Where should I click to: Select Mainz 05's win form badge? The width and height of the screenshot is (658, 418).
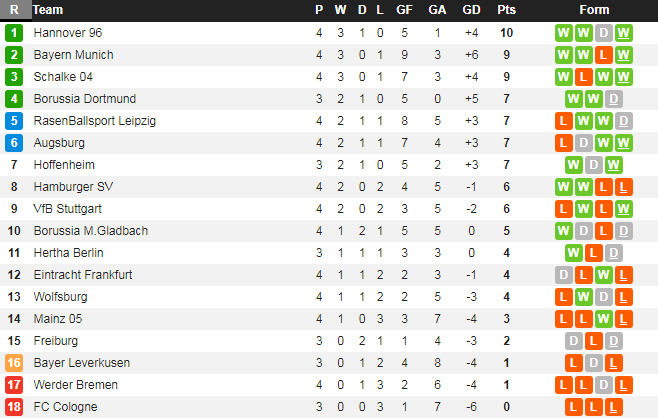pyautogui.click(x=604, y=319)
